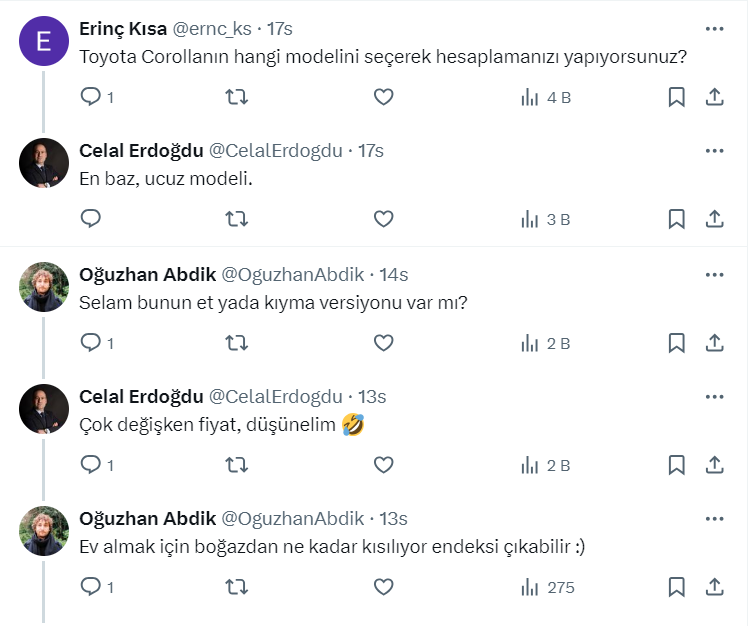Bookmark Erinç Kısa's tweet

point(676,97)
